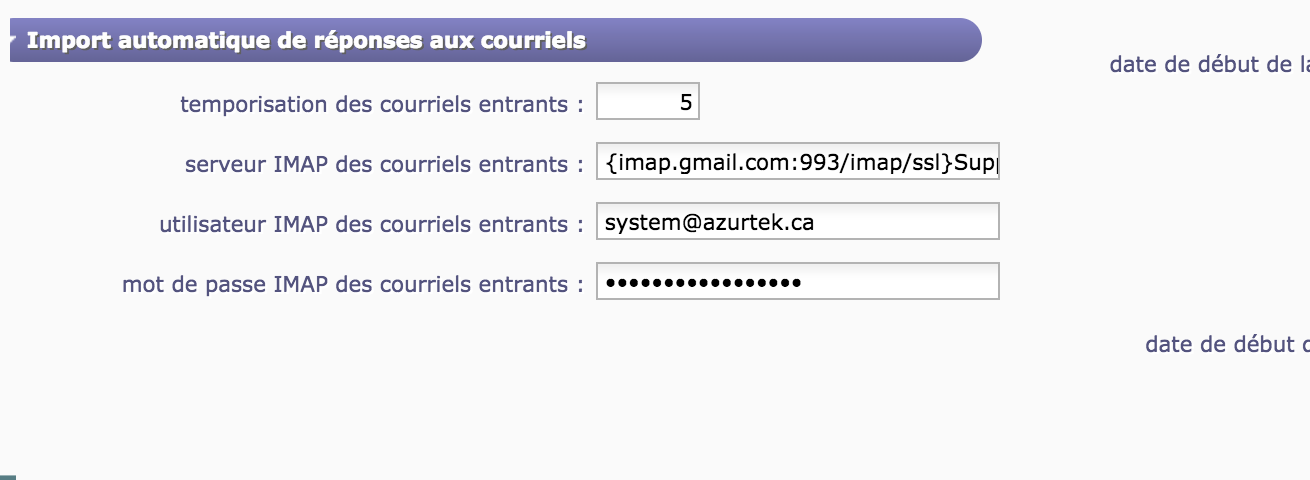Focus the serveur IMAP input field

(x=797, y=163)
